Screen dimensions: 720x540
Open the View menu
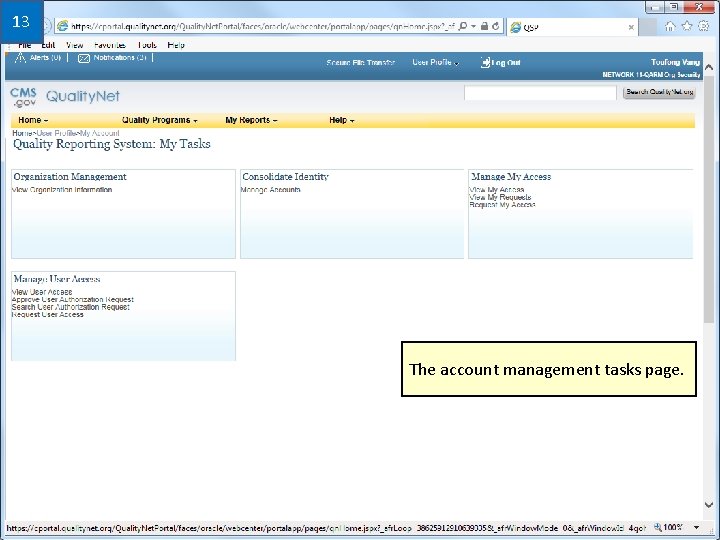74,45
